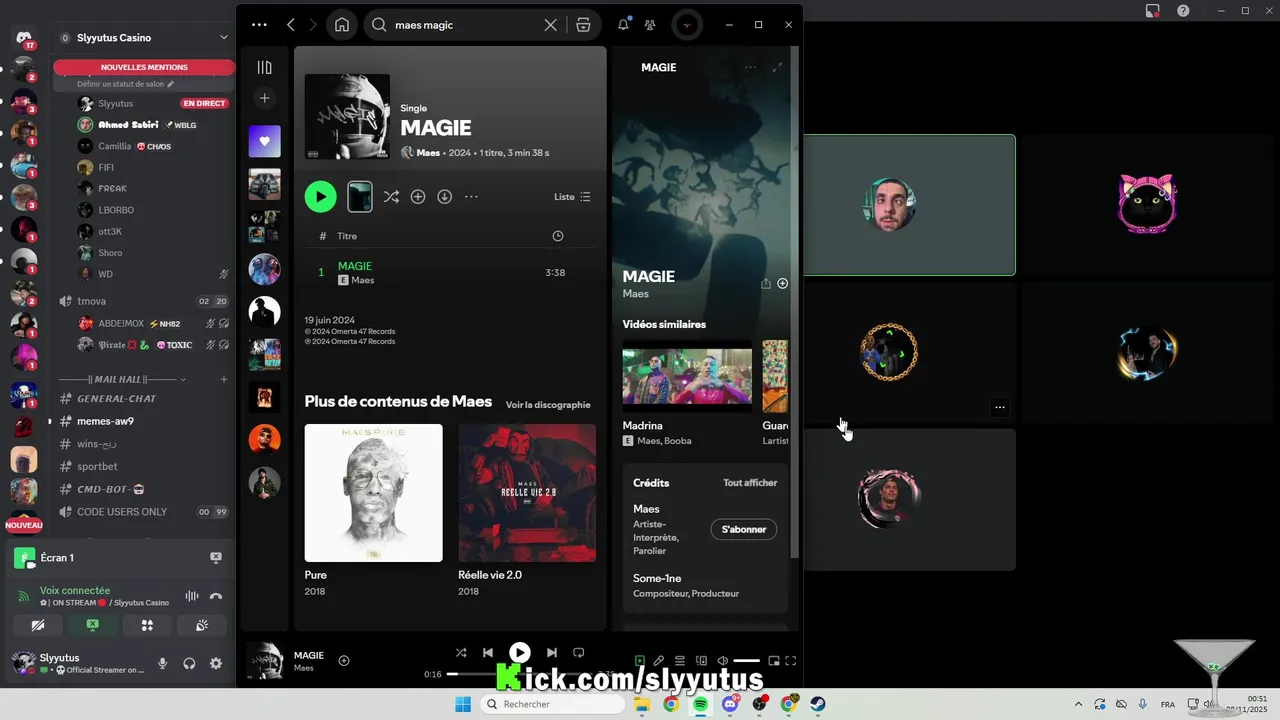This screenshot has height=720, width=1280.
Task: Toggle the Now Playing view button
Action: (x=640, y=661)
